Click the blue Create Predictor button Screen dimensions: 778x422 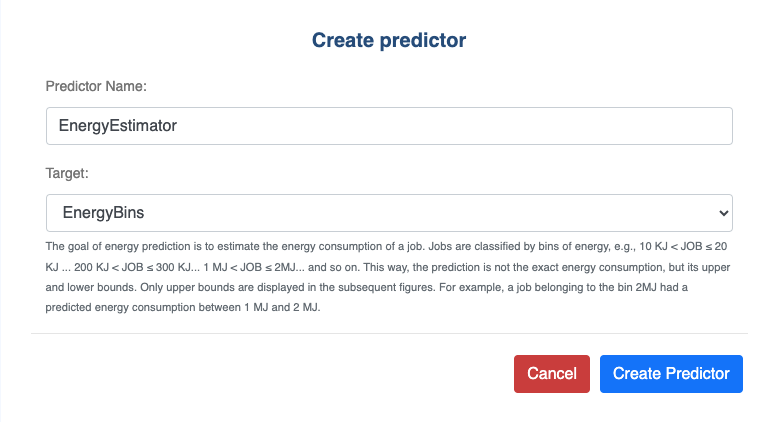pos(671,373)
